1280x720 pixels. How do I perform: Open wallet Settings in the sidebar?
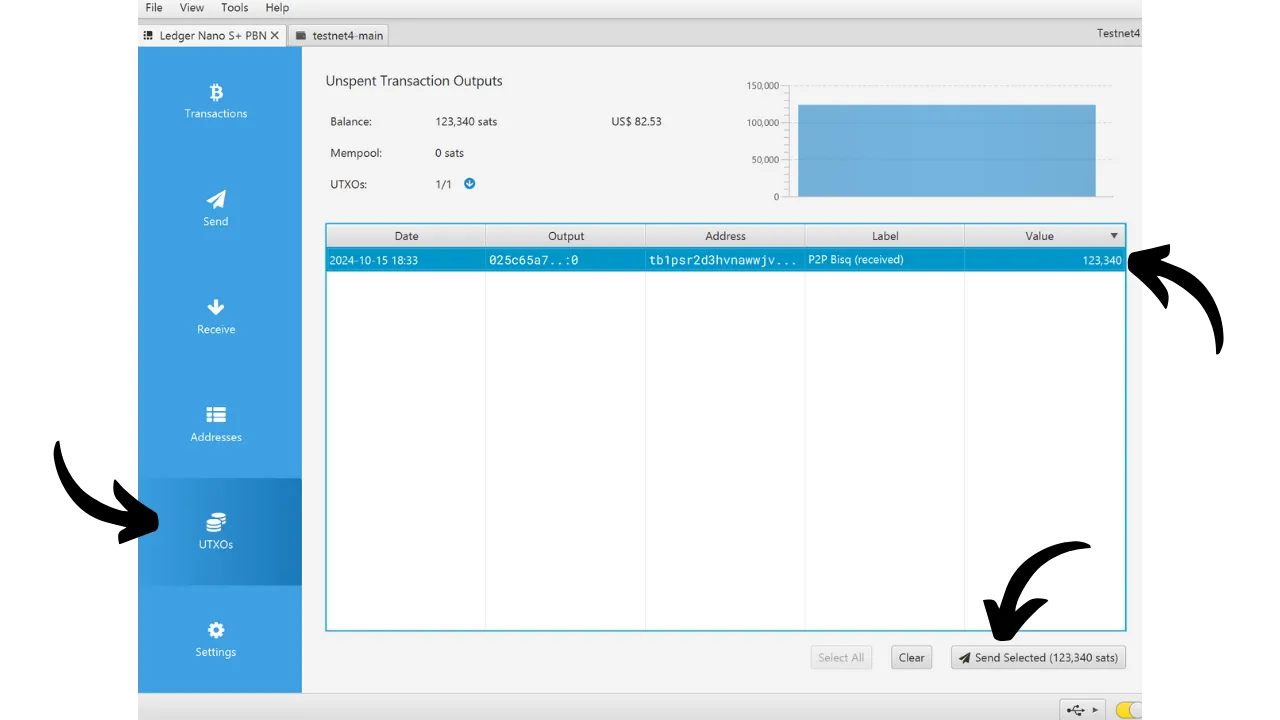pos(216,640)
